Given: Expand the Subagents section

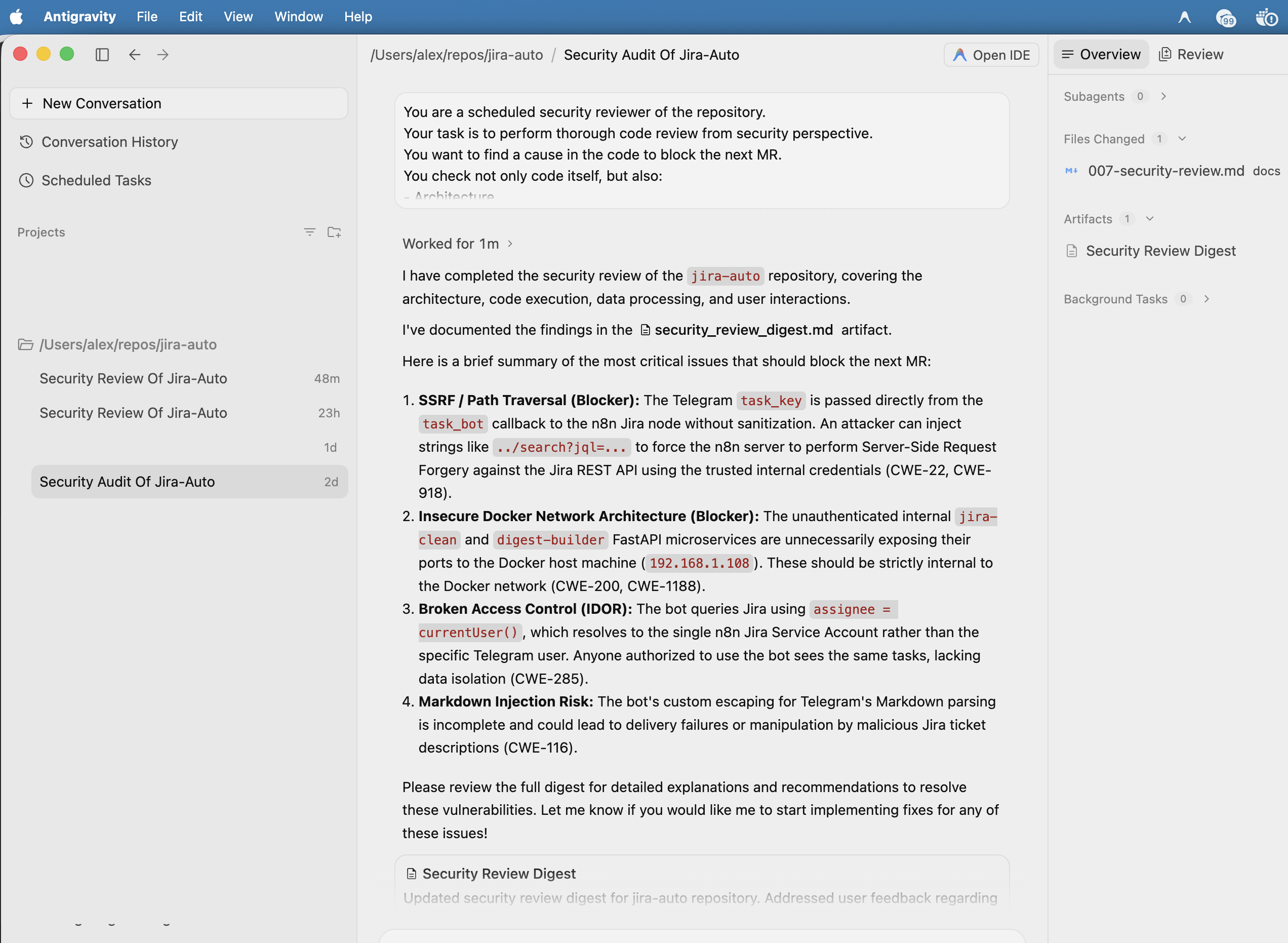Looking at the screenshot, I should [1163, 96].
